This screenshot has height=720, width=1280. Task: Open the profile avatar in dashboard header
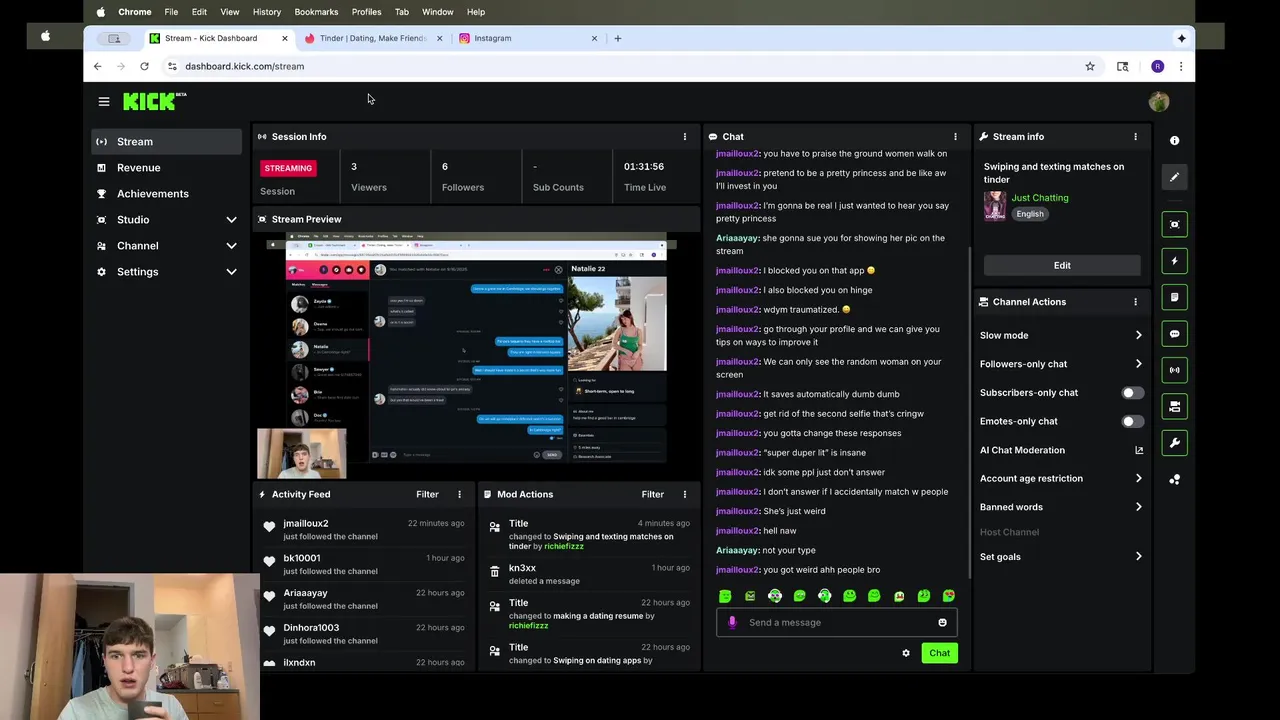[x=1159, y=101]
